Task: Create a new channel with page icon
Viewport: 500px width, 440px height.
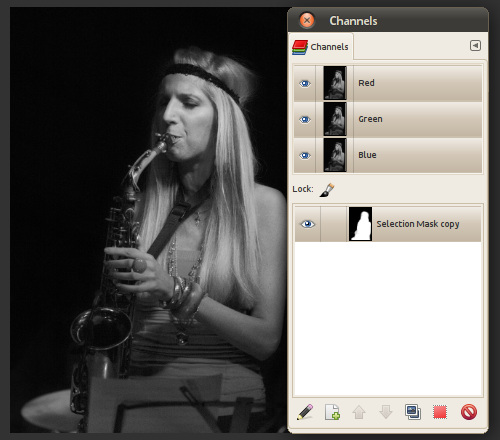Action: (332, 412)
